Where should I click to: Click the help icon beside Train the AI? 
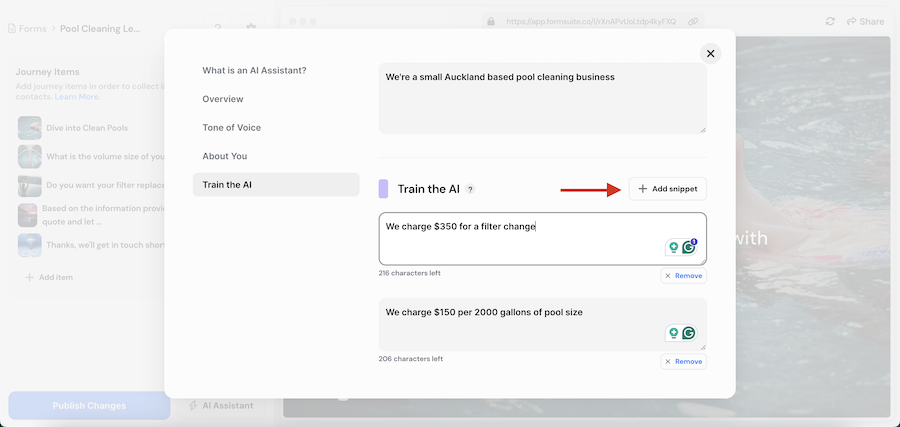point(470,189)
